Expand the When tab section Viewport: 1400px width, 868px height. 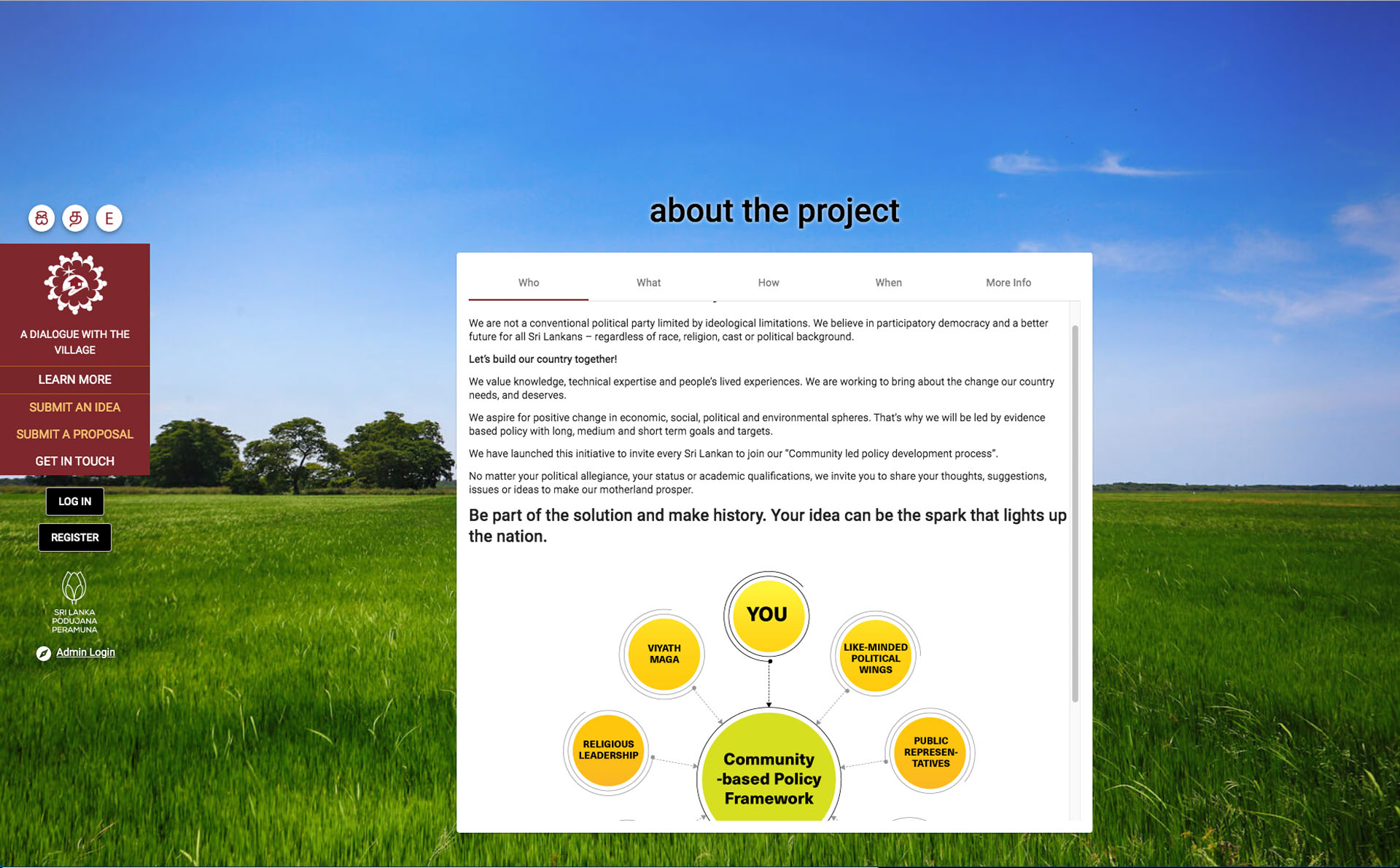(x=888, y=283)
